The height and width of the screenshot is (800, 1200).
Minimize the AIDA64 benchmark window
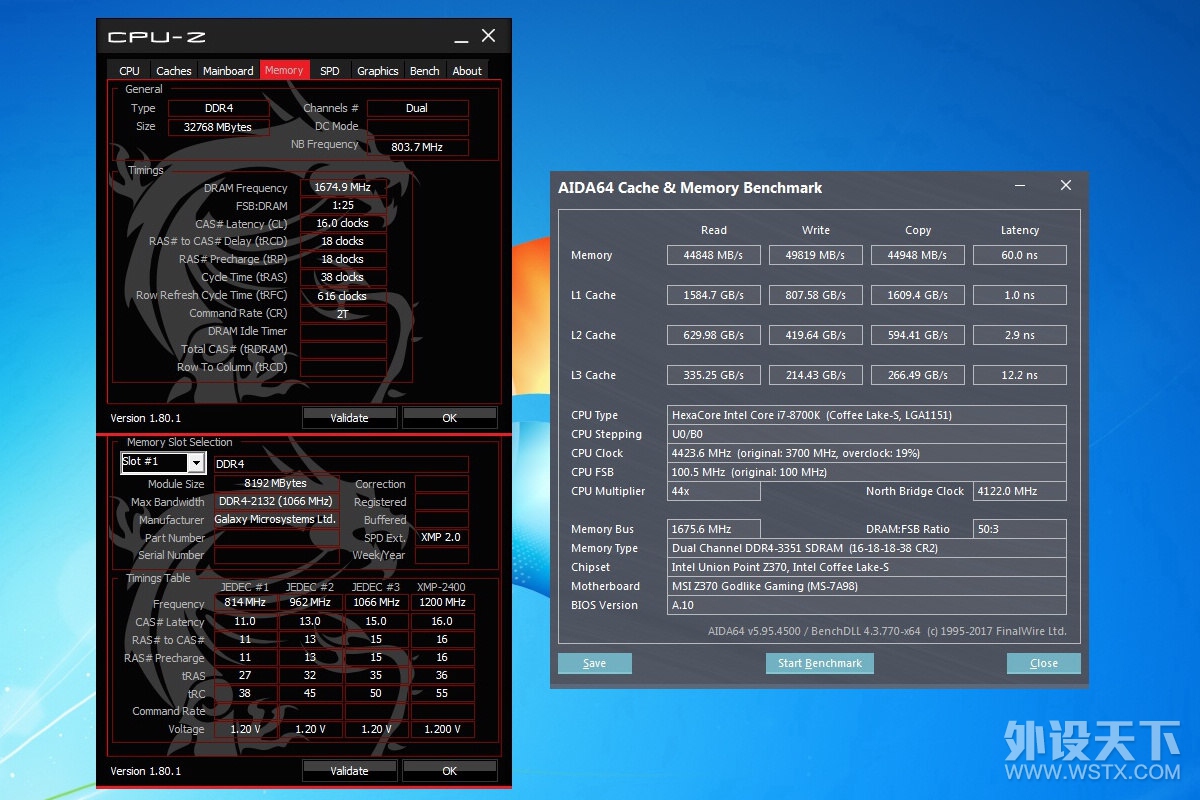click(x=1020, y=186)
